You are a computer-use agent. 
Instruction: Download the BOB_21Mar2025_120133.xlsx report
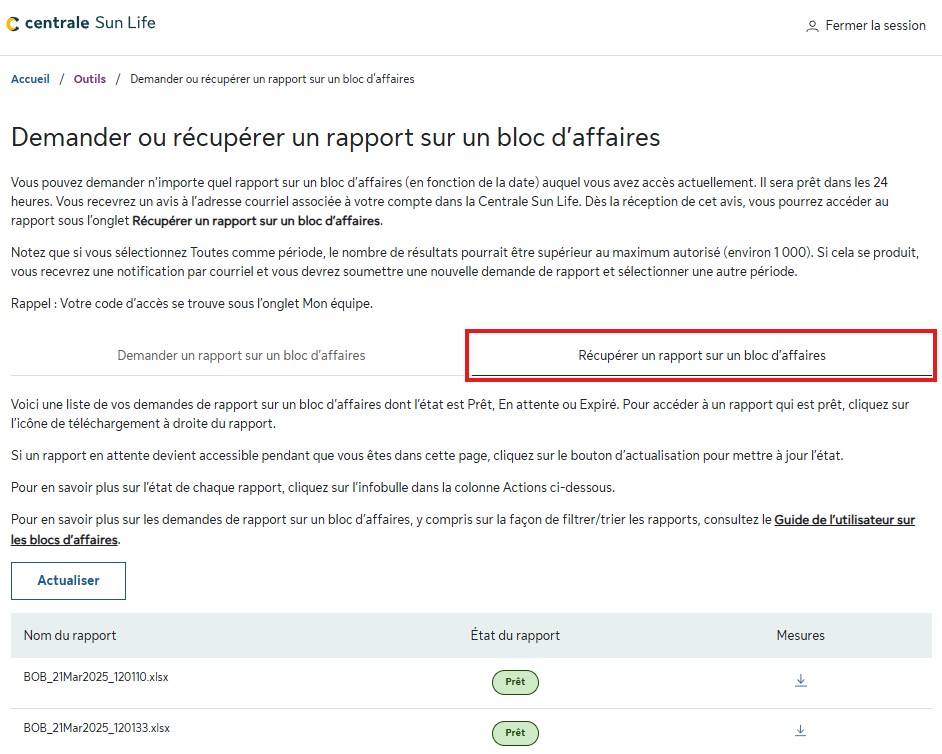[x=800, y=731]
